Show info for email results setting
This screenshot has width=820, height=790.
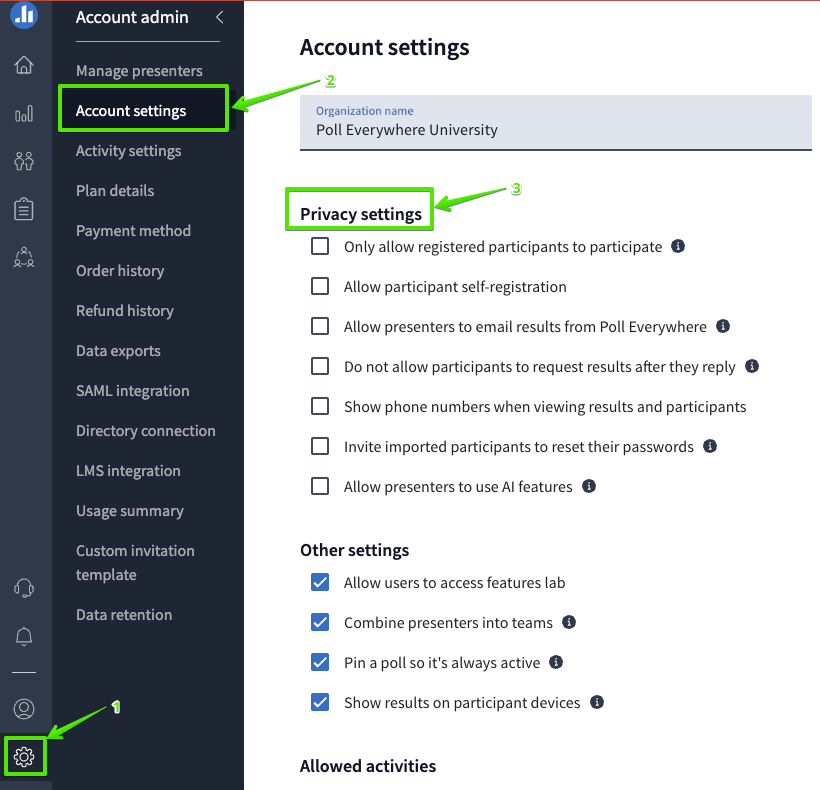point(723,326)
